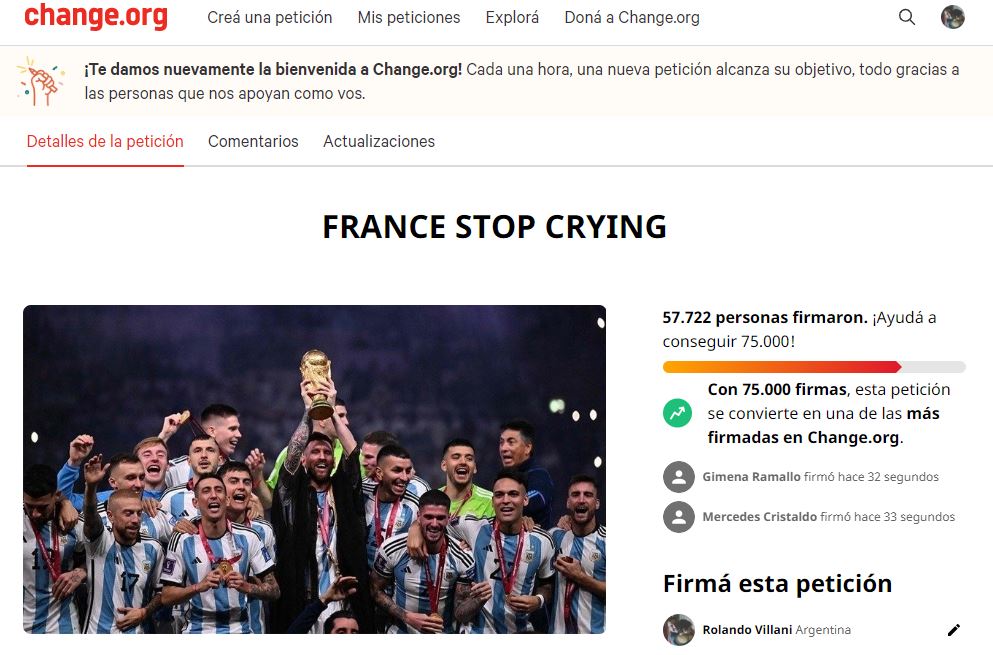
Task: Go to Mis peticiones
Action: click(x=409, y=18)
